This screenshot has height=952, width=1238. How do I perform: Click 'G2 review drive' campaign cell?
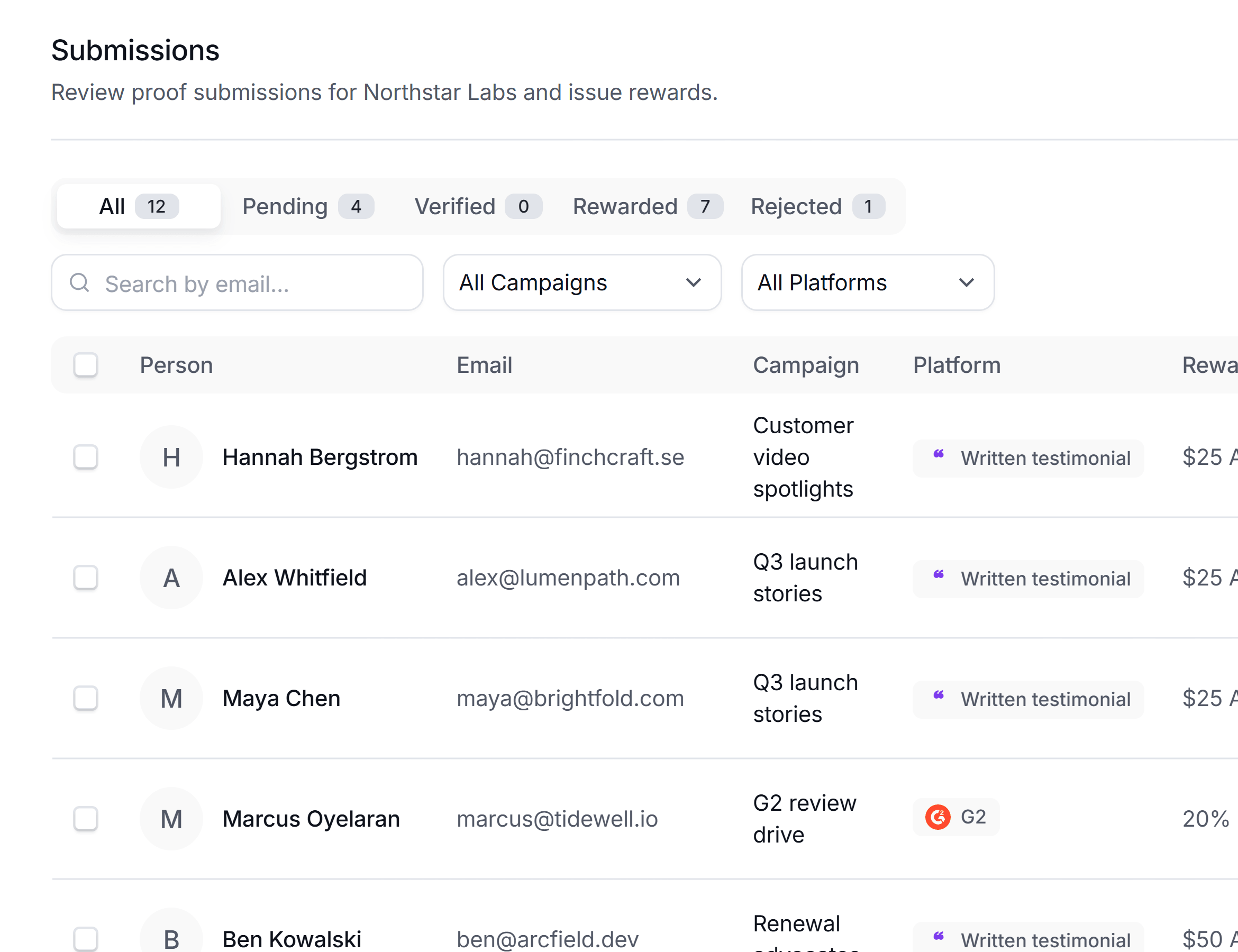coord(805,819)
